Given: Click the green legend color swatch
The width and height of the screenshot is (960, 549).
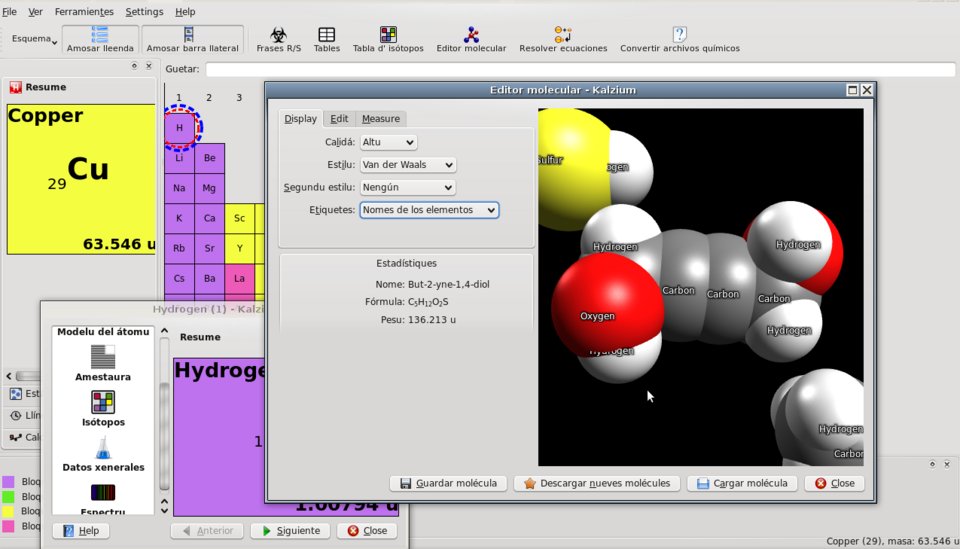Looking at the screenshot, I should coord(8,496).
